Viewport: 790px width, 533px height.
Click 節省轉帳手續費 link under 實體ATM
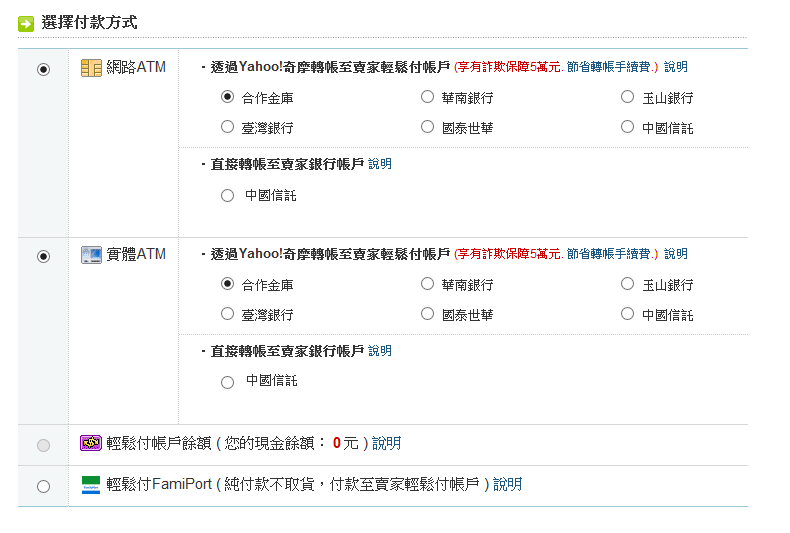click(609, 254)
